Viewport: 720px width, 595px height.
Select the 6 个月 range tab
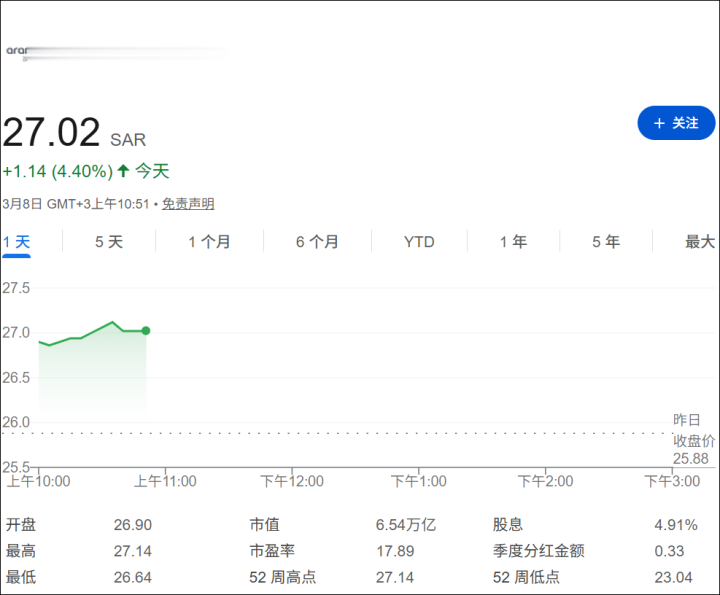tap(317, 242)
